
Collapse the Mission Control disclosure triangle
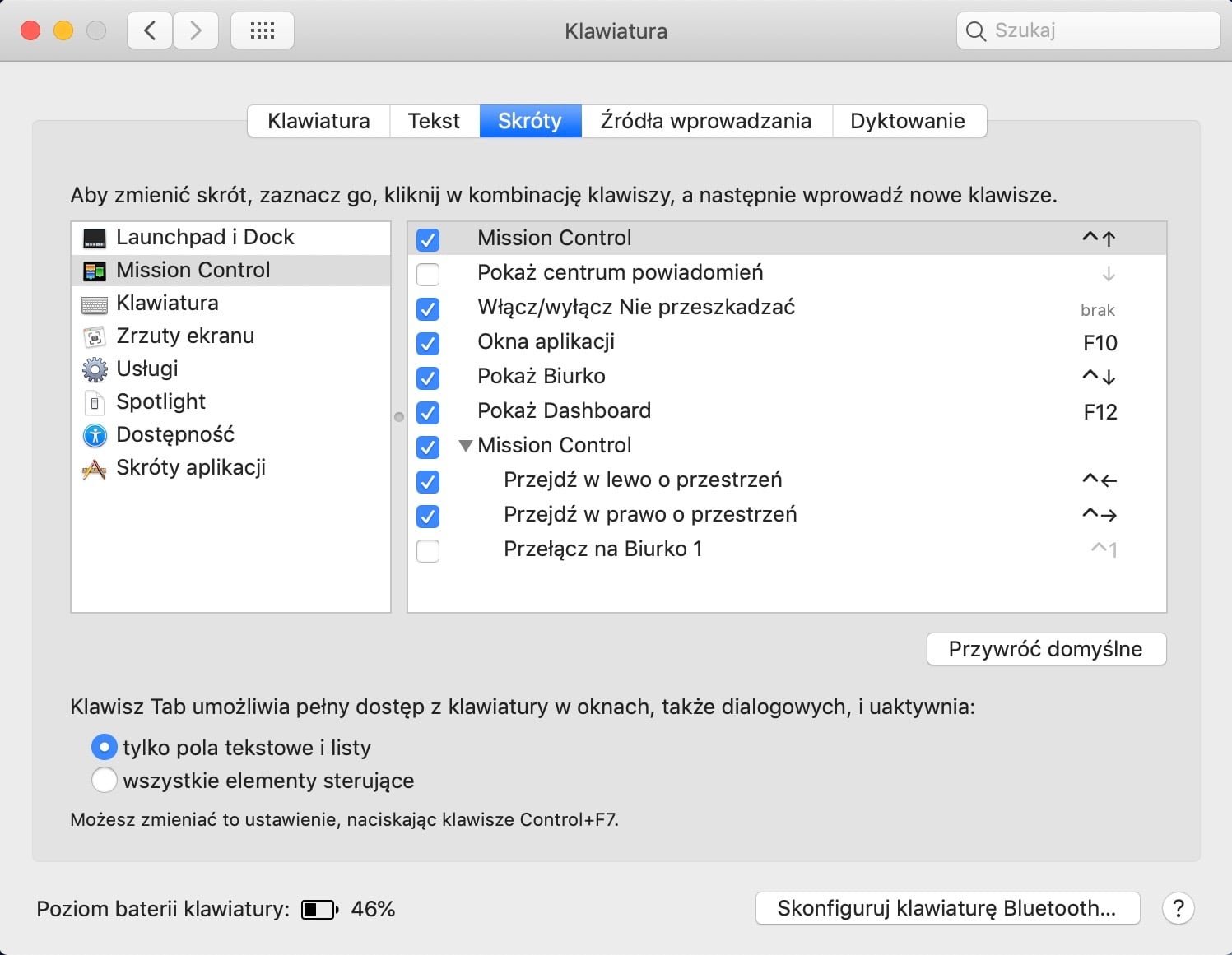[x=465, y=446]
